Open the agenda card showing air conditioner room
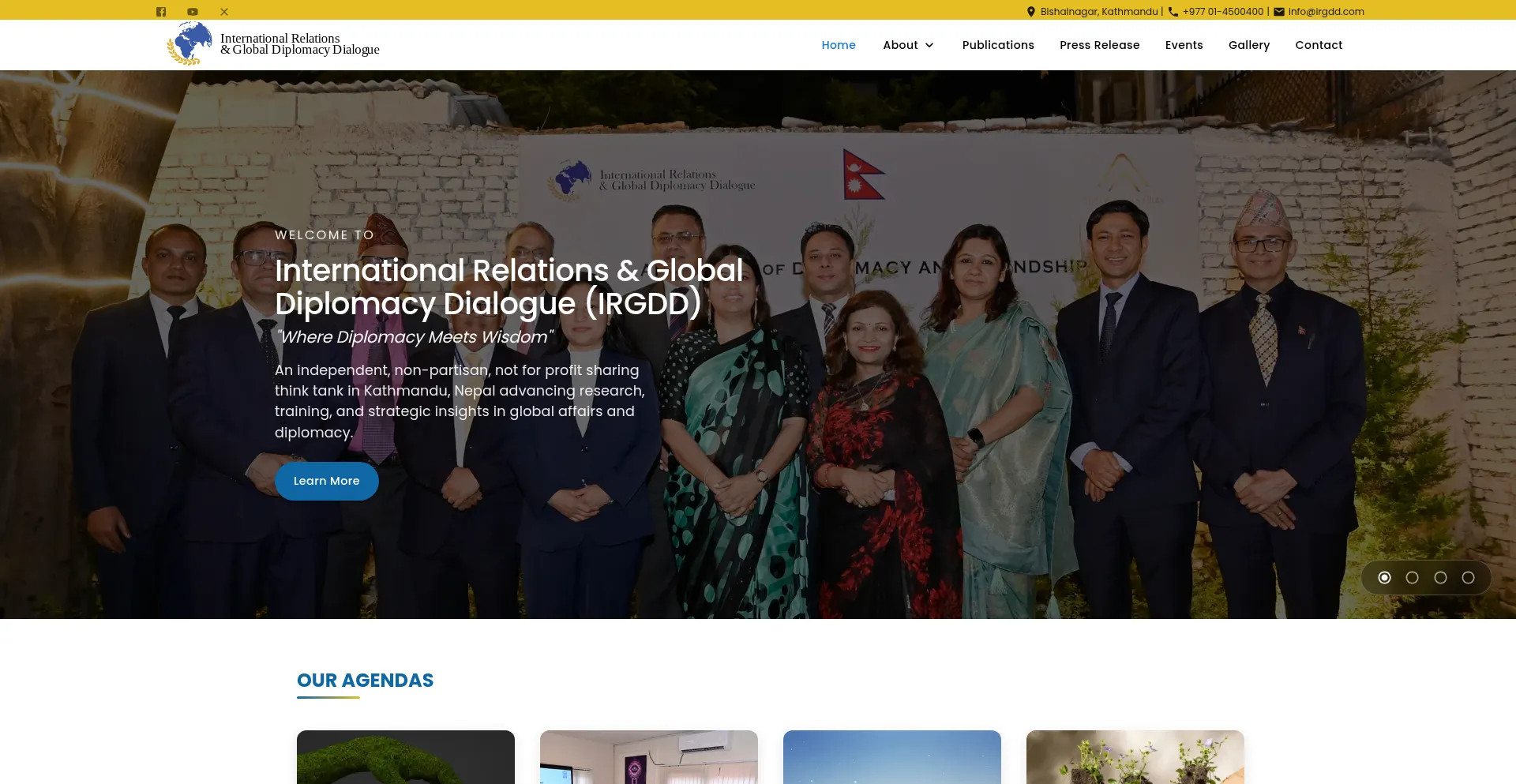1516x784 pixels. 649,757
